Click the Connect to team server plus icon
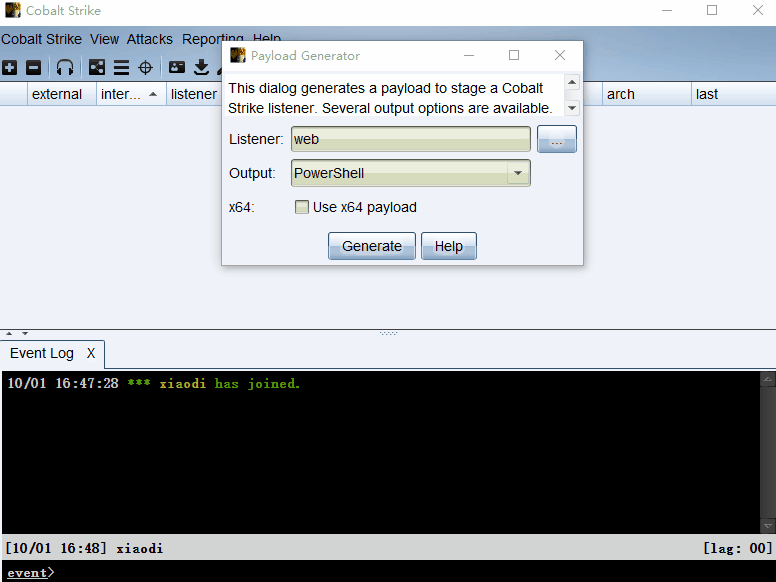This screenshot has width=776, height=582. point(9,67)
